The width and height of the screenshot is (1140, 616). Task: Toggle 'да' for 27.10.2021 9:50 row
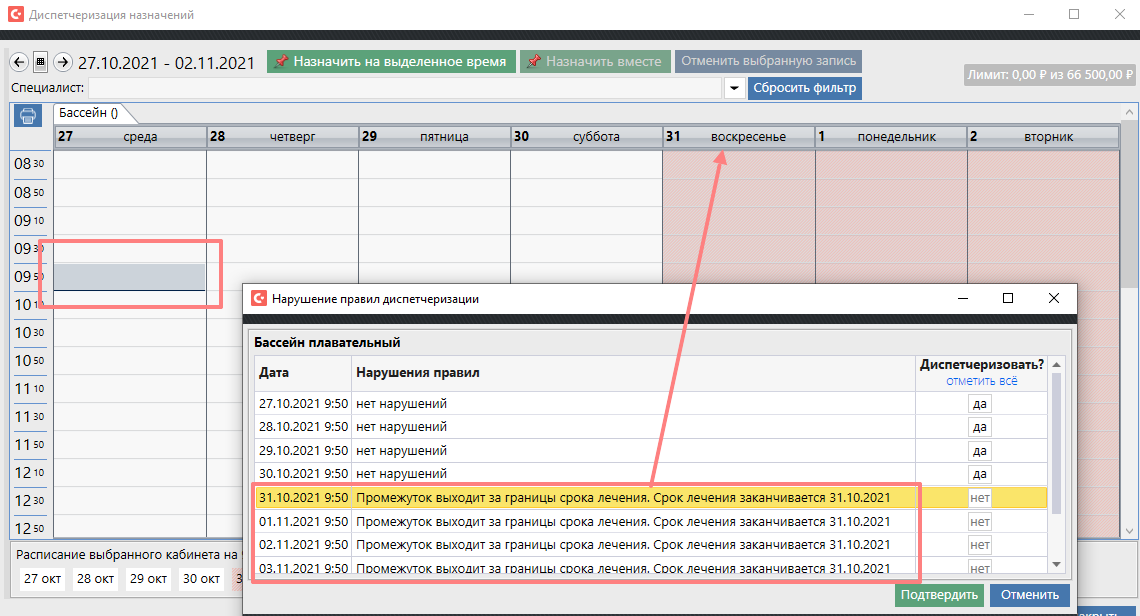979,404
